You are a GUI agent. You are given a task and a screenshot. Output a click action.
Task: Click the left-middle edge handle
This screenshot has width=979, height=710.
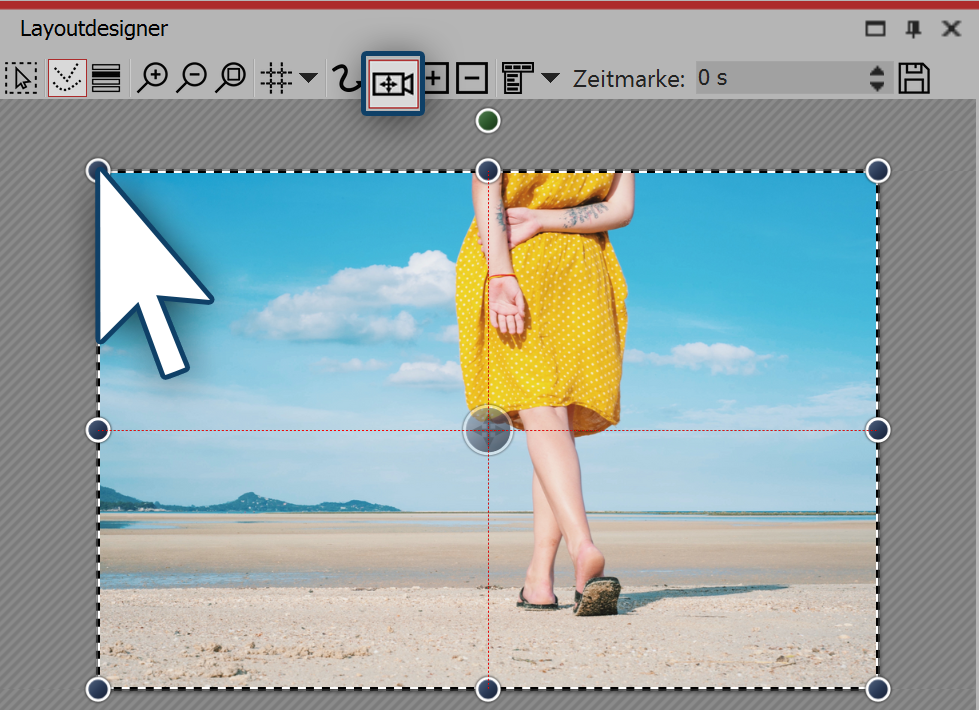[x=98, y=430]
